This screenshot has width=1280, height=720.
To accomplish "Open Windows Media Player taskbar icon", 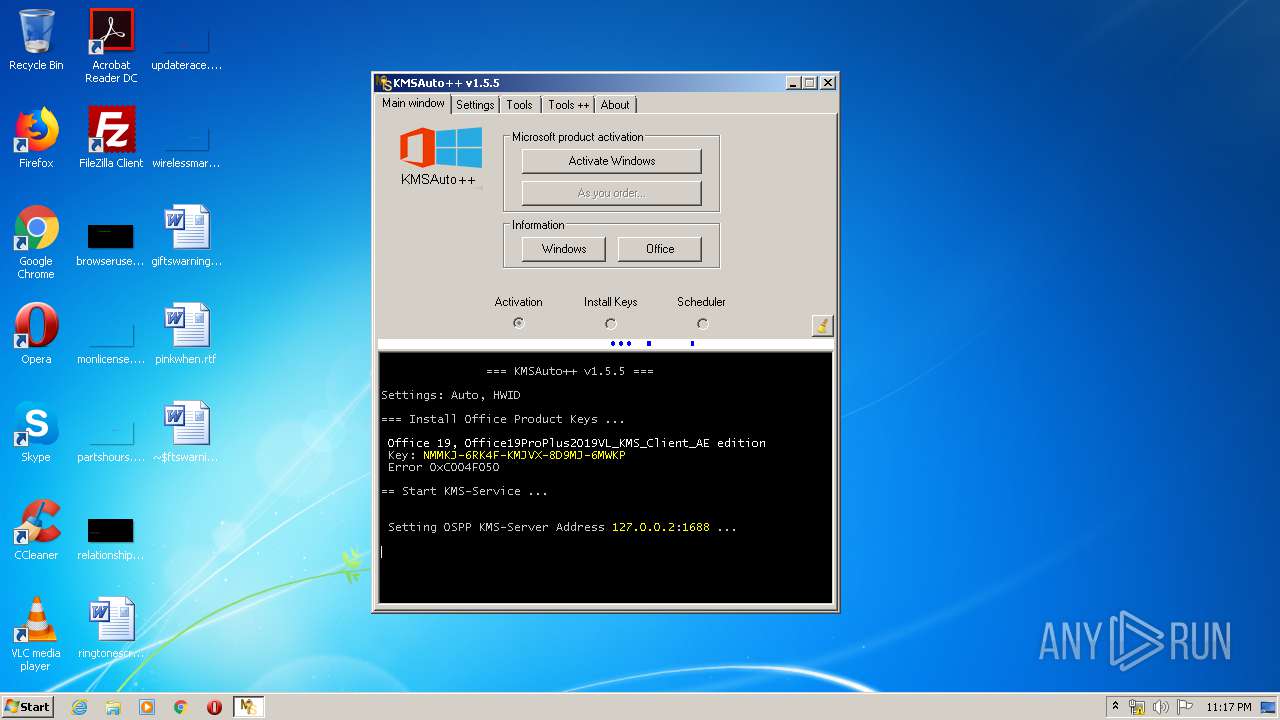I will tap(147, 707).
